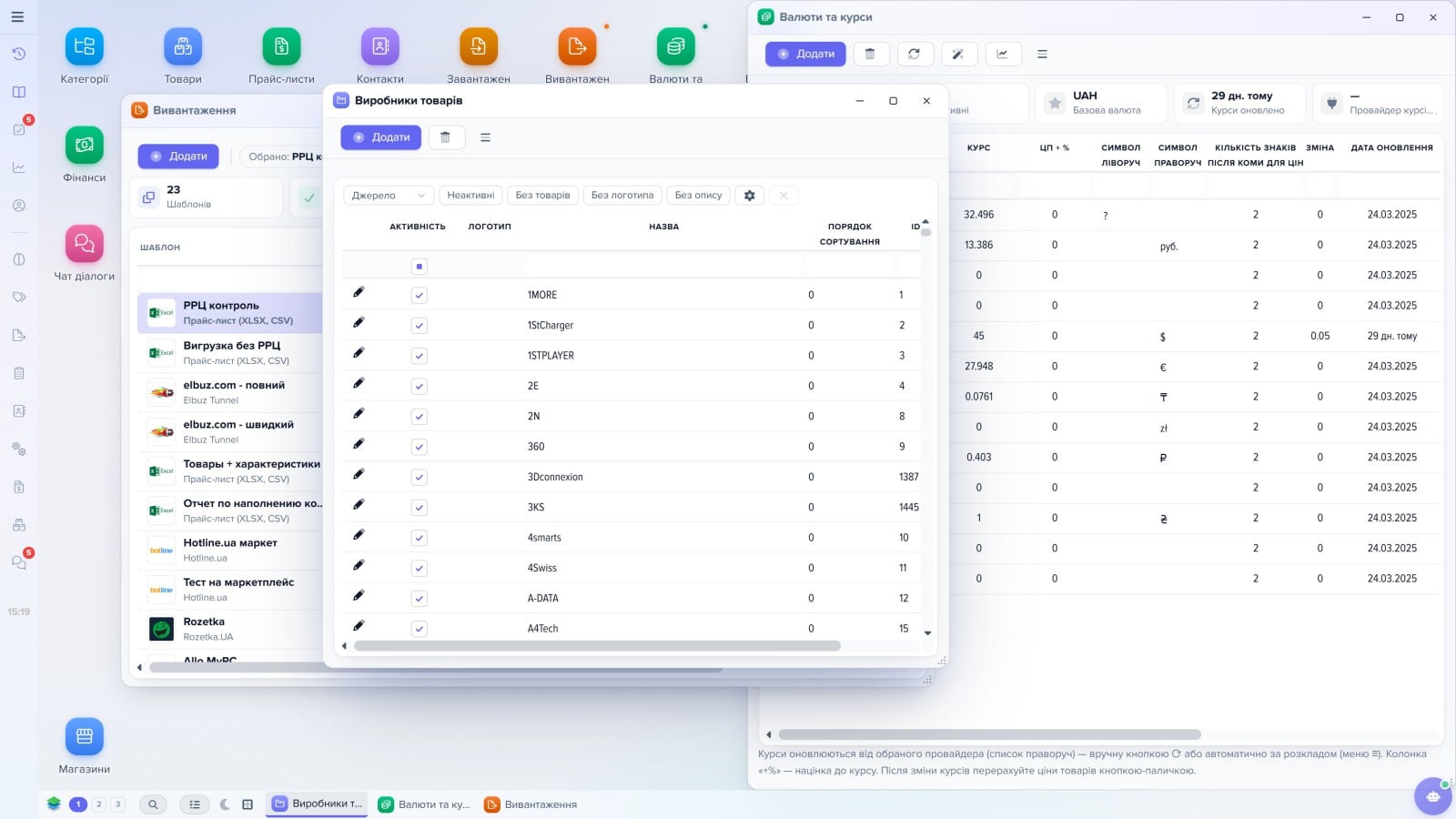Image resolution: width=1456 pixels, height=819 pixels.
Task: Open hamburger menu in Валюти та курси toolbar
Action: [x=1043, y=54]
